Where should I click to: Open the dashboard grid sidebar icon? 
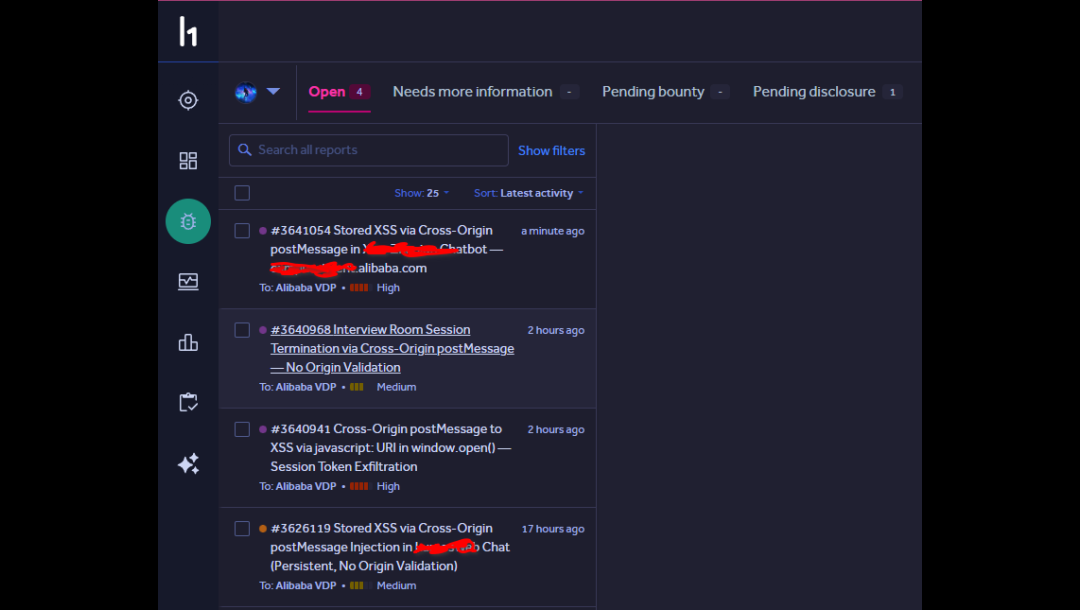188,160
